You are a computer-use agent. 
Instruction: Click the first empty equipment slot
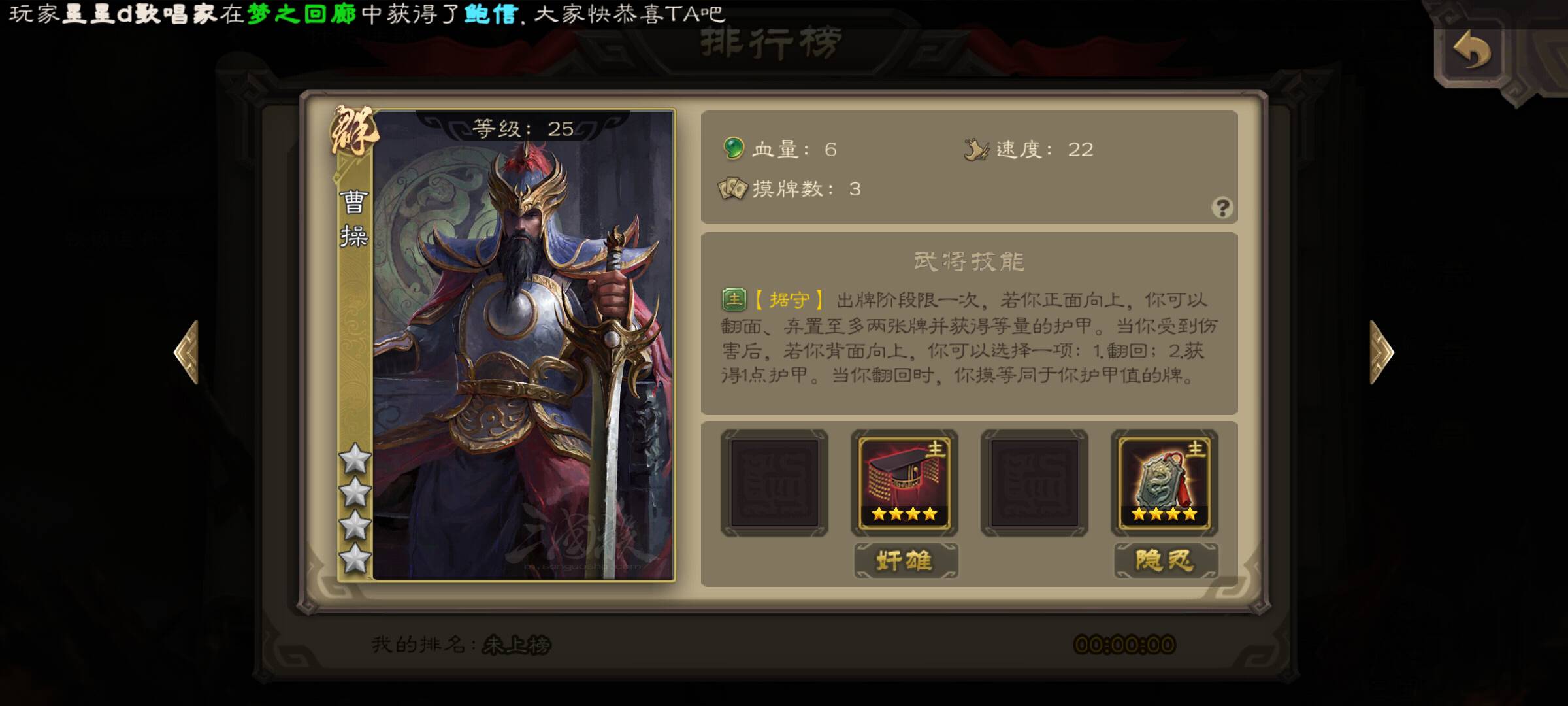(774, 483)
